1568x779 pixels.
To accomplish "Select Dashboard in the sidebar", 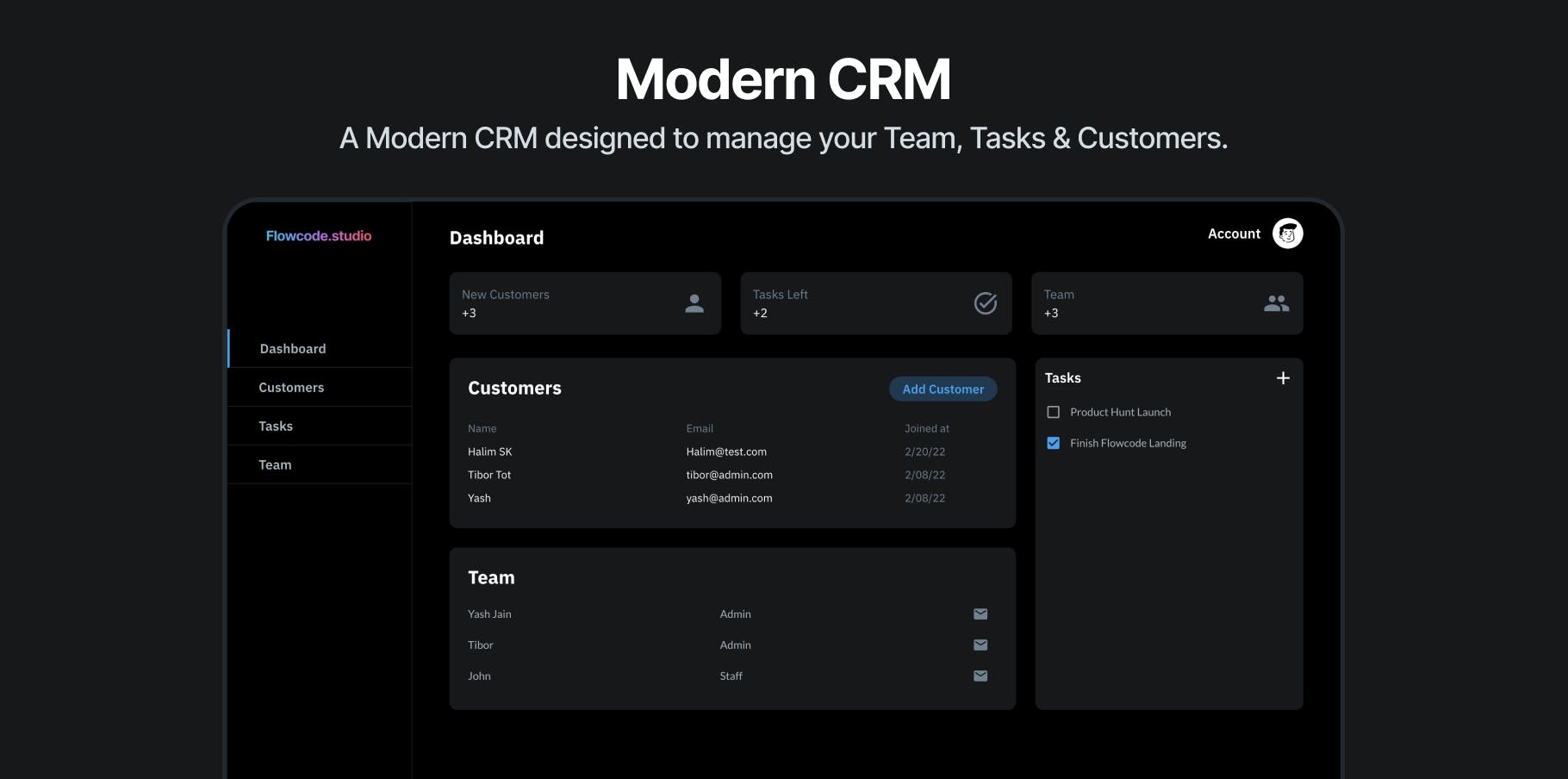I will 292,348.
